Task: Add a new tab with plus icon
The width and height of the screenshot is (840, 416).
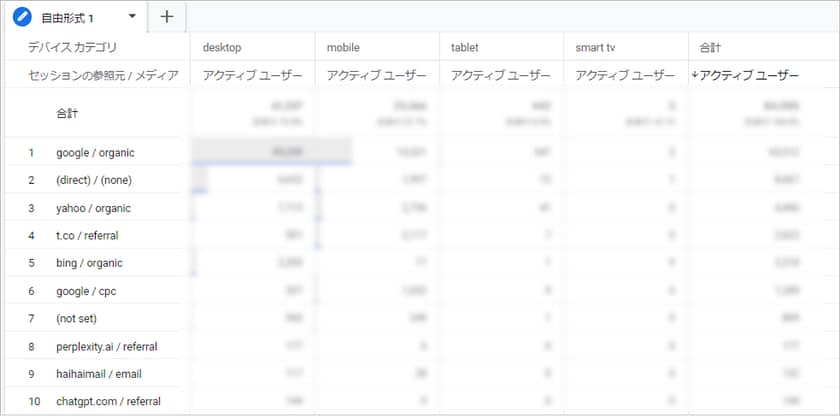Action: [166, 17]
